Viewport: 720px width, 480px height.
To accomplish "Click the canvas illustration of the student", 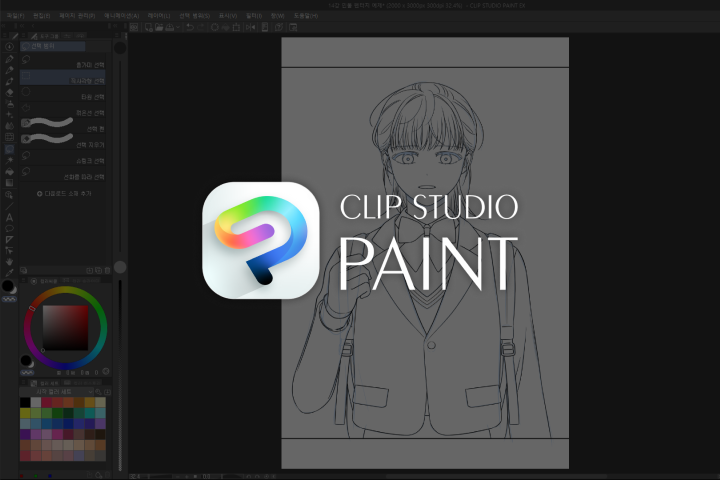I will tap(425, 253).
